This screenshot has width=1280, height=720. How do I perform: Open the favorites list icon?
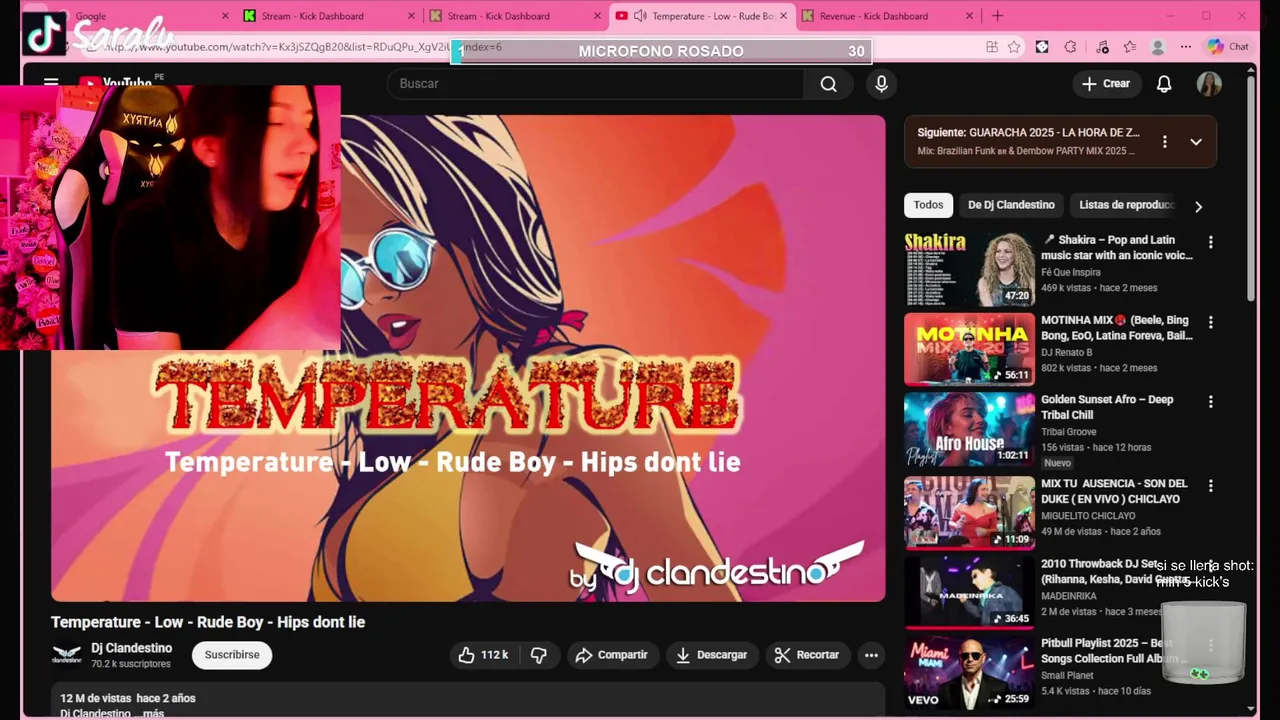[1130, 47]
